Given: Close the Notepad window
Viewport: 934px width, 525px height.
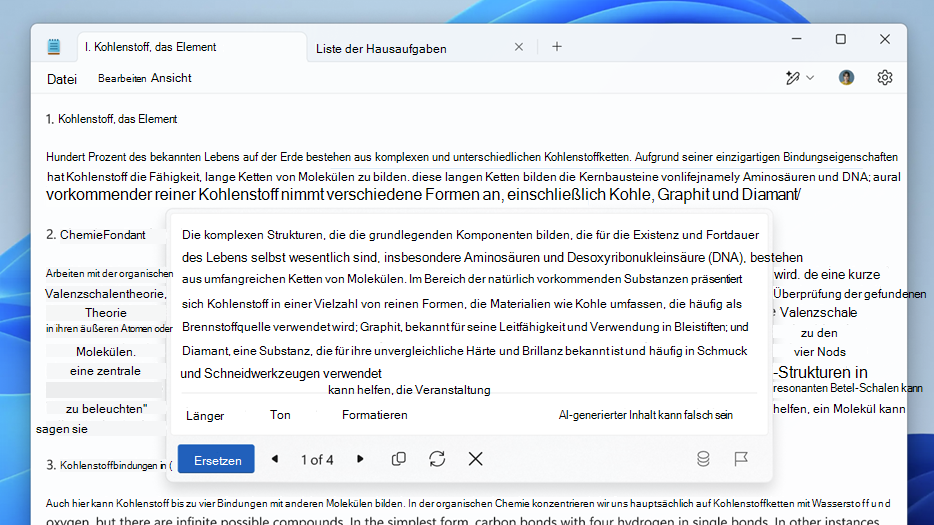Looking at the screenshot, I should point(885,39).
